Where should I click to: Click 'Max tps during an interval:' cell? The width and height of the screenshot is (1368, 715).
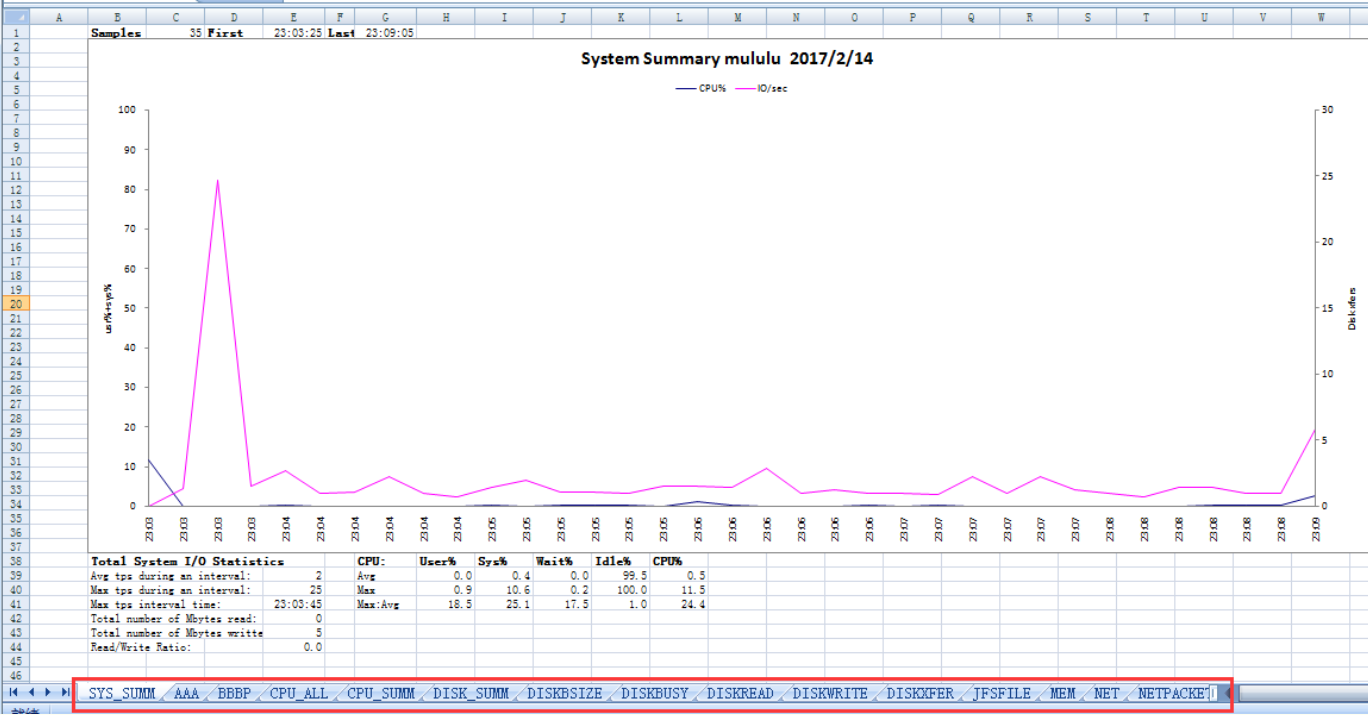click(x=171, y=590)
